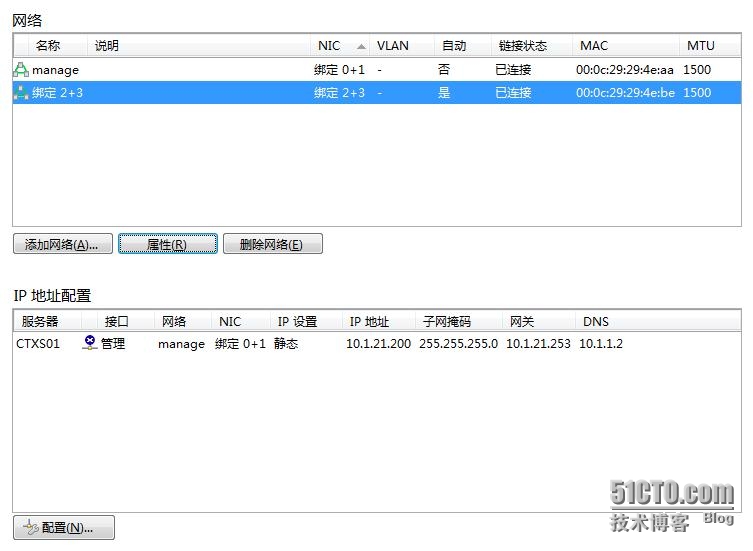This screenshot has width=753, height=551.
Task: Click 绑定 0+1 NIC cell in IP table
Action: tap(240, 343)
